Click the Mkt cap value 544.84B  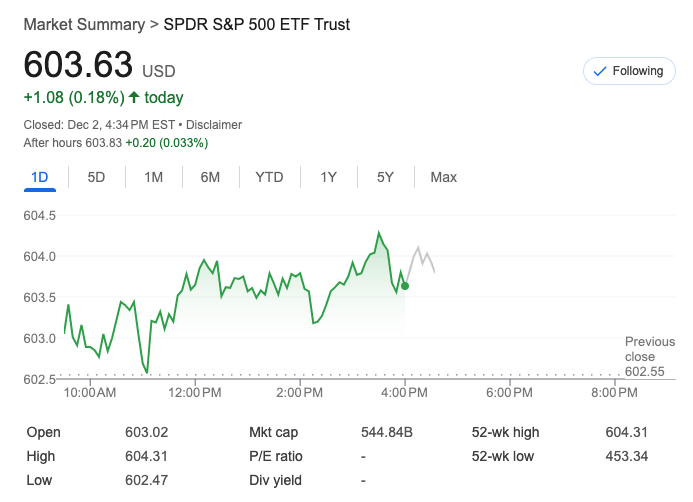(385, 433)
